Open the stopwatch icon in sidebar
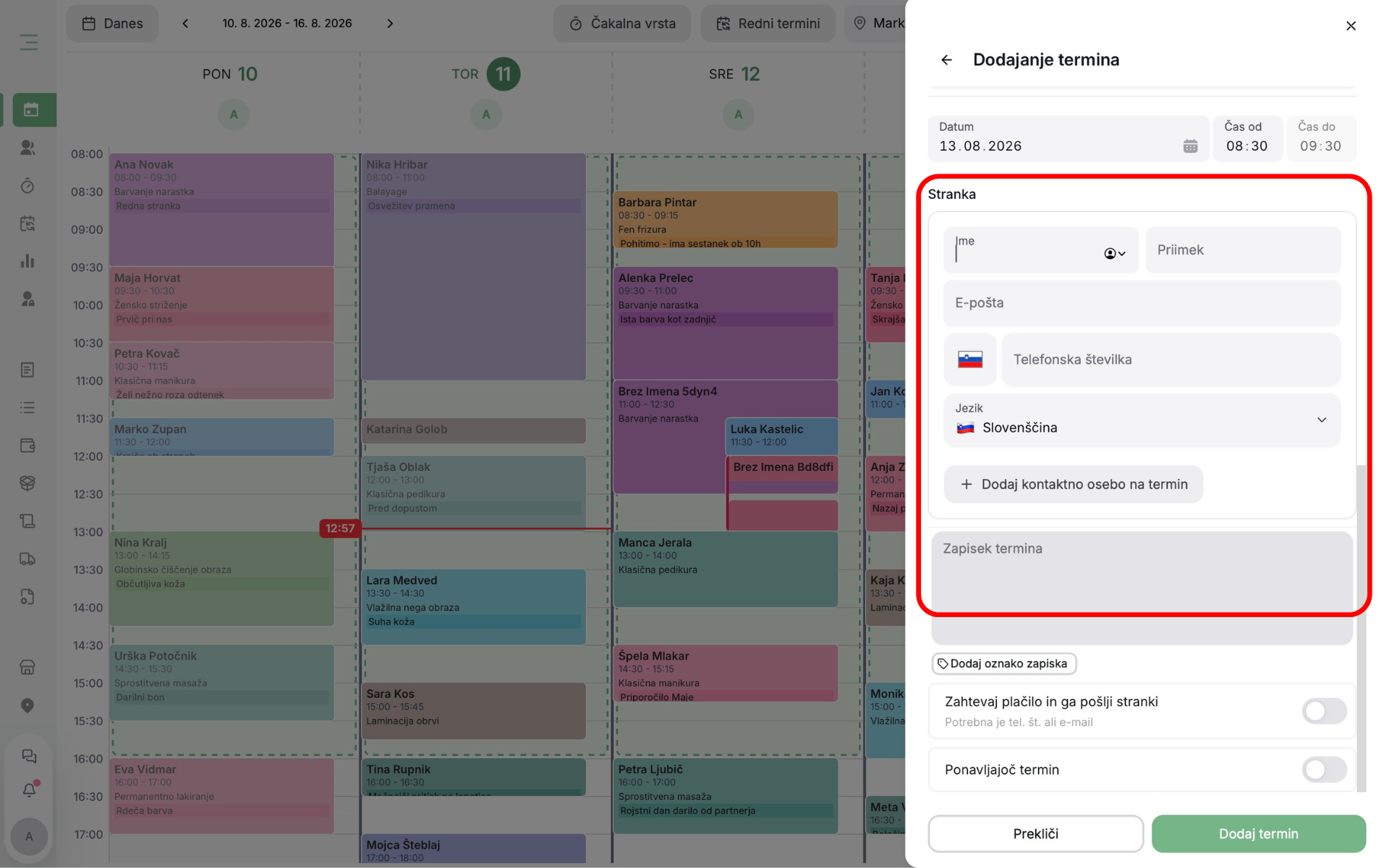Screen dimensions: 1389x868 click(27, 186)
